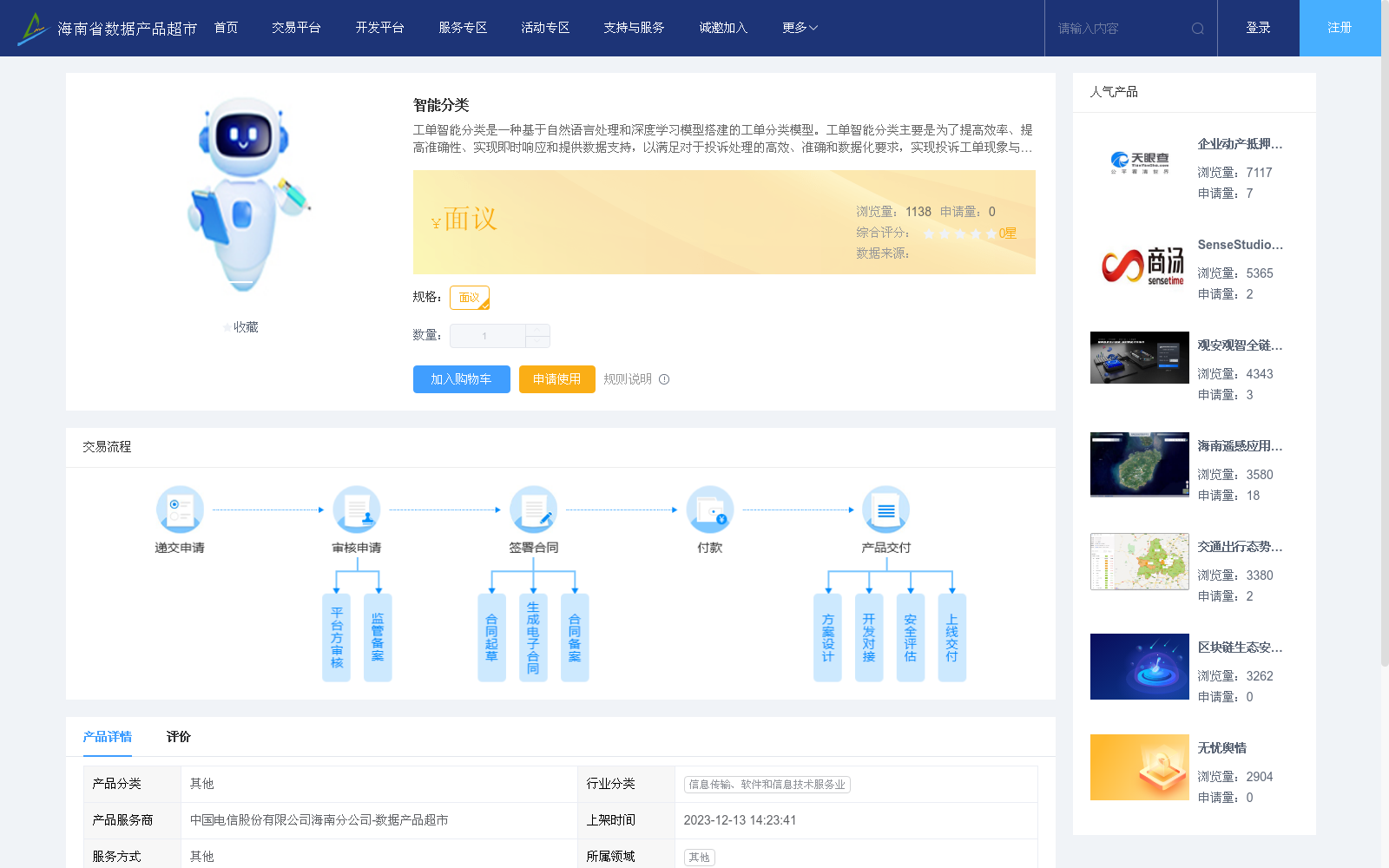
Task: Click the 中国电信股份有限公司海南分公司 provider text
Action: (319, 820)
